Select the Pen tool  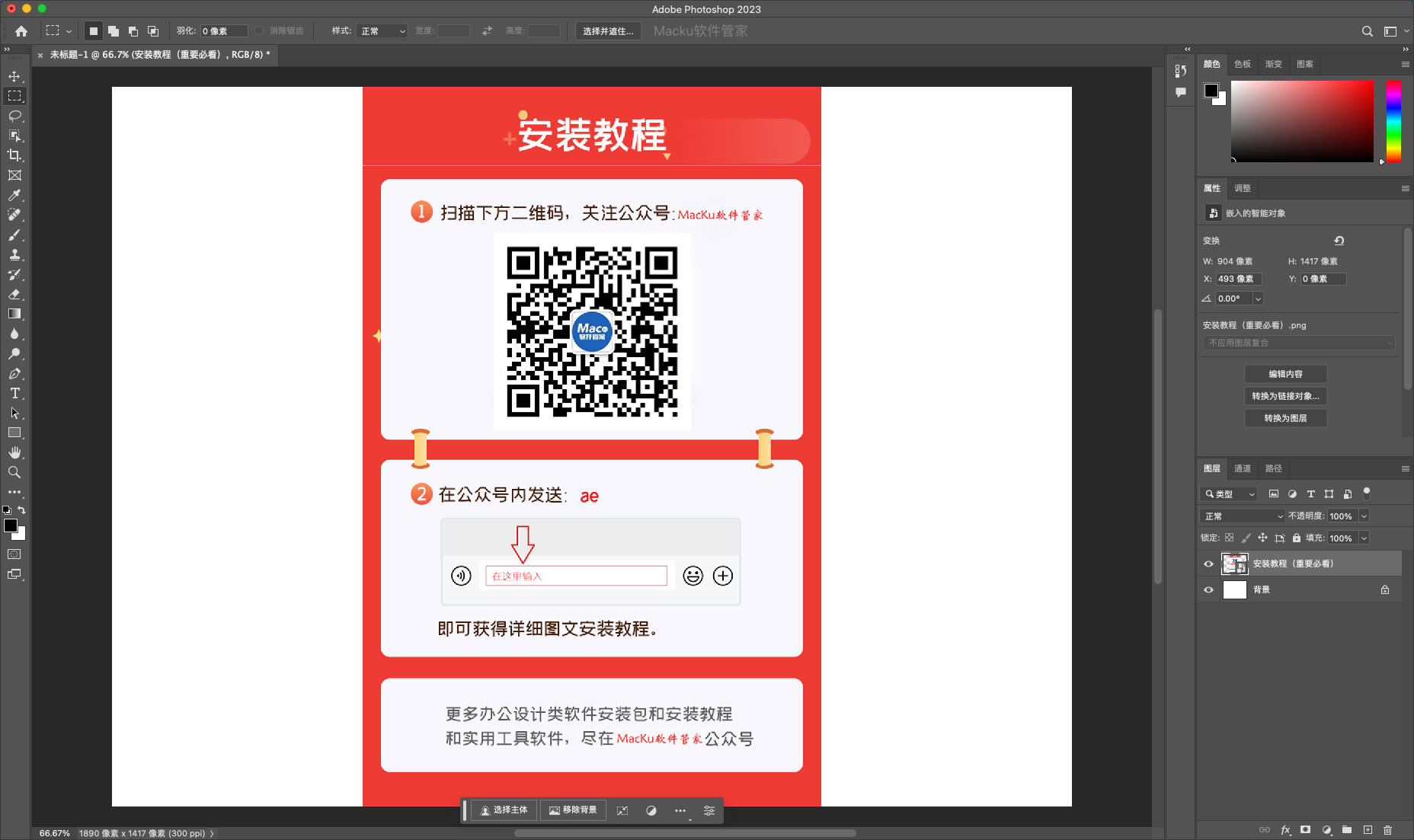pos(14,373)
